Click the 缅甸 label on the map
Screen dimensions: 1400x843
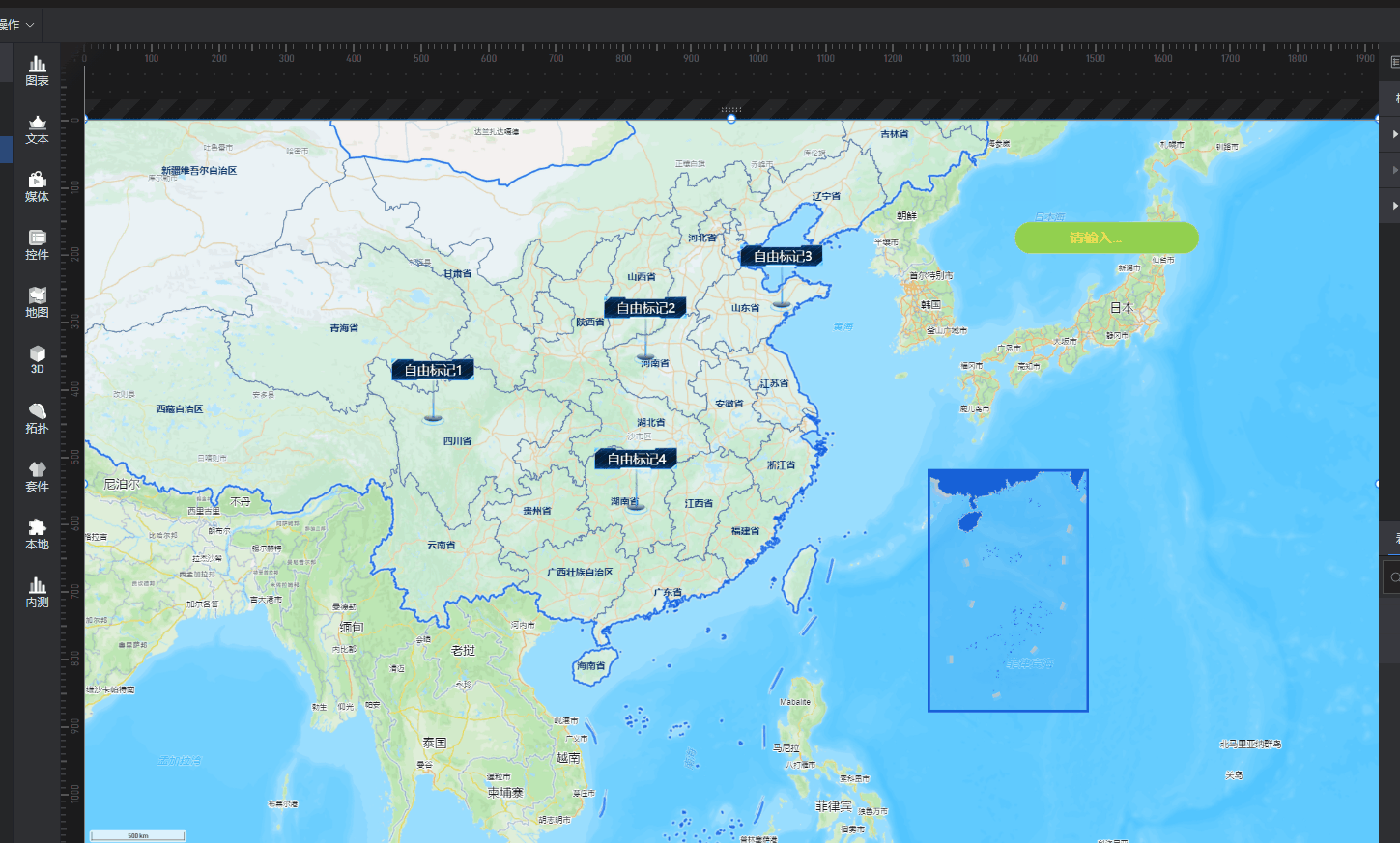[351, 628]
